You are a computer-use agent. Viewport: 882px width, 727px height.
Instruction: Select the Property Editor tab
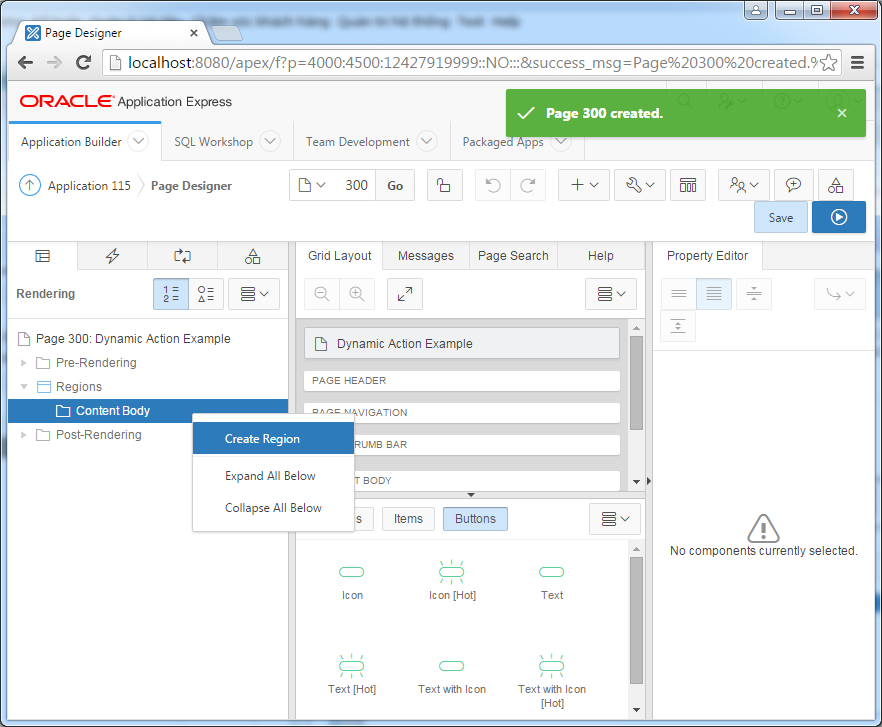708,256
